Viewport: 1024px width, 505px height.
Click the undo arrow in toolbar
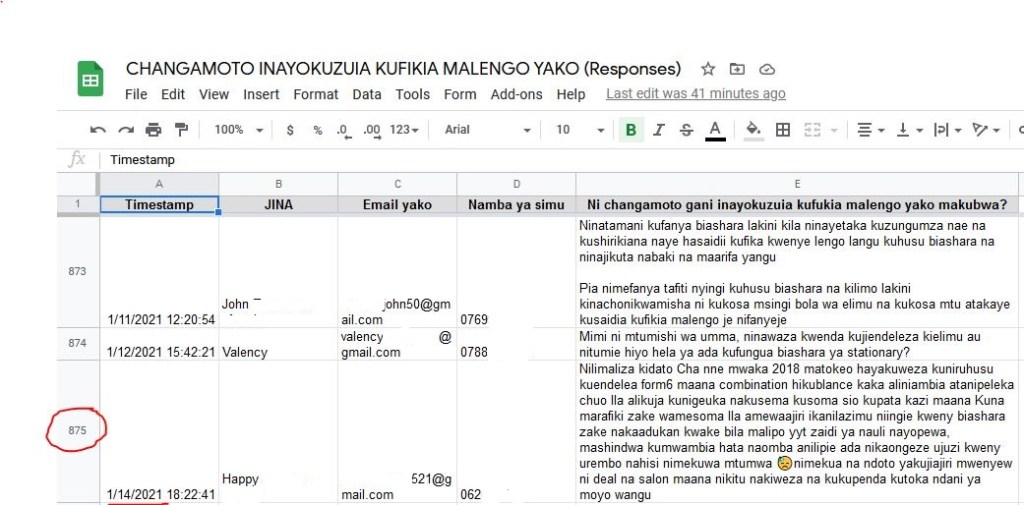pyautogui.click(x=98, y=130)
